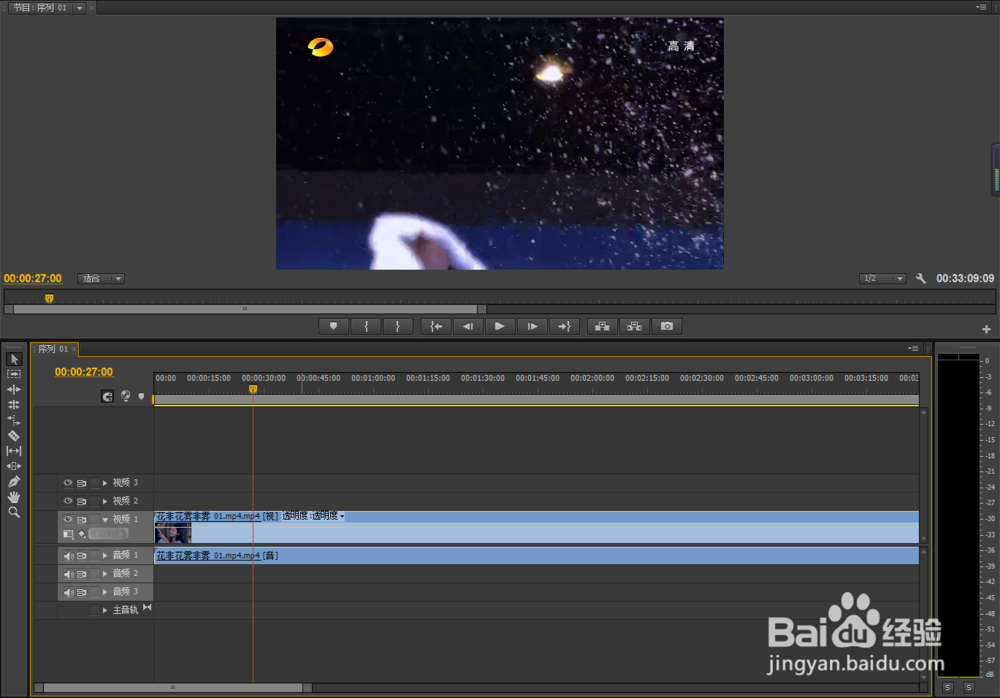1000x698 pixels.
Task: Select the Selection arrow tool
Action: click(14, 359)
